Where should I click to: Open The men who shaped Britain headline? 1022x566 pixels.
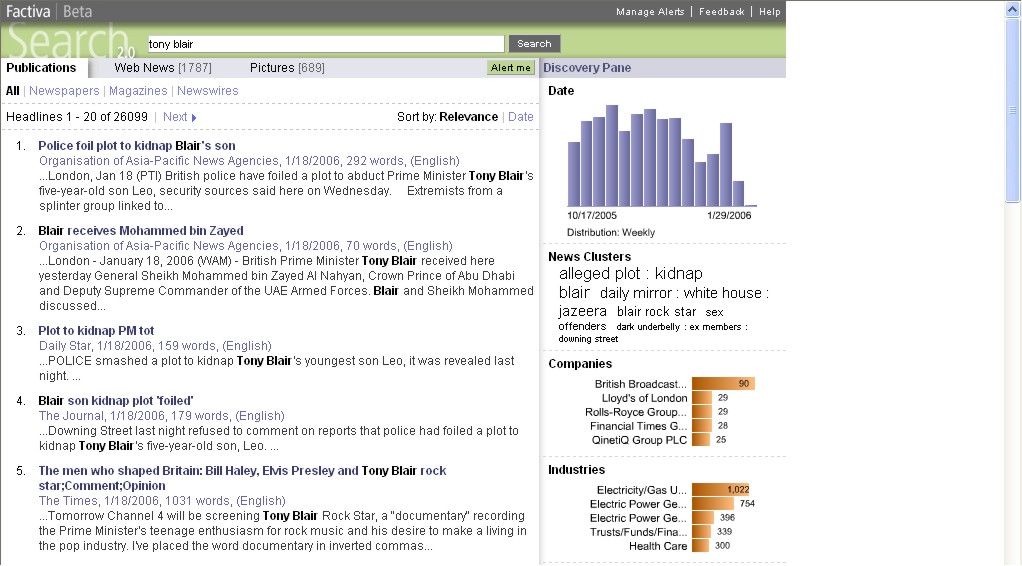pos(242,478)
